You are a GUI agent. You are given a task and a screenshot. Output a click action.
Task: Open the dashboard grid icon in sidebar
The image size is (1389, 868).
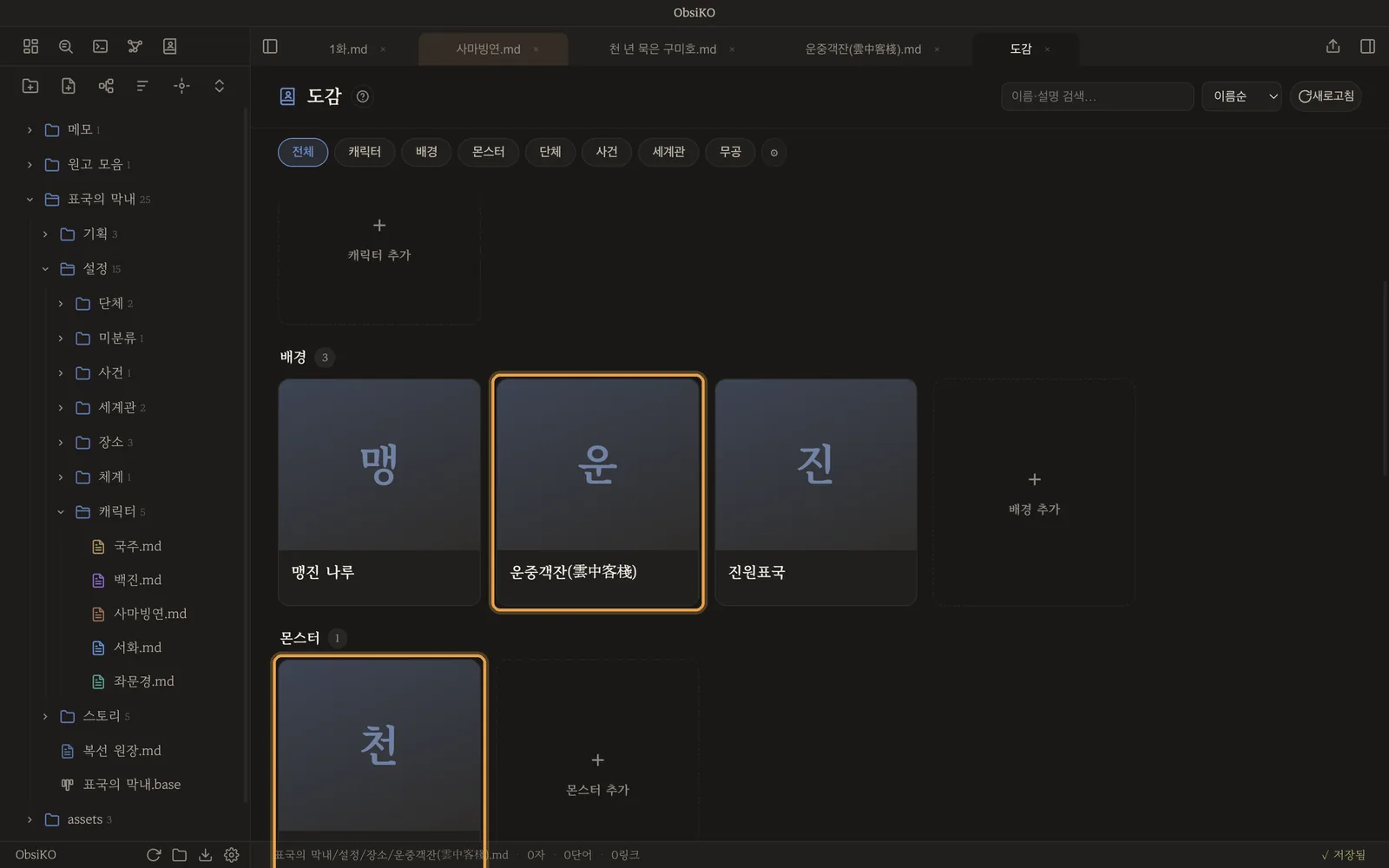pos(30,46)
